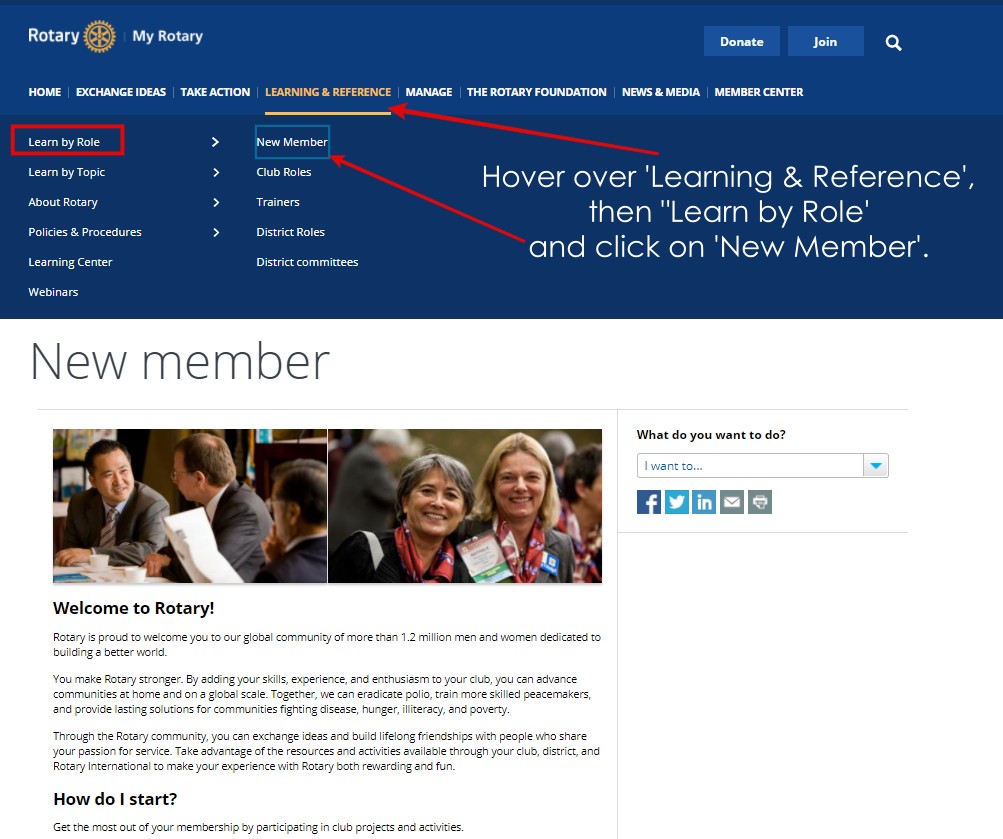Select the Take Action menu

point(214,91)
